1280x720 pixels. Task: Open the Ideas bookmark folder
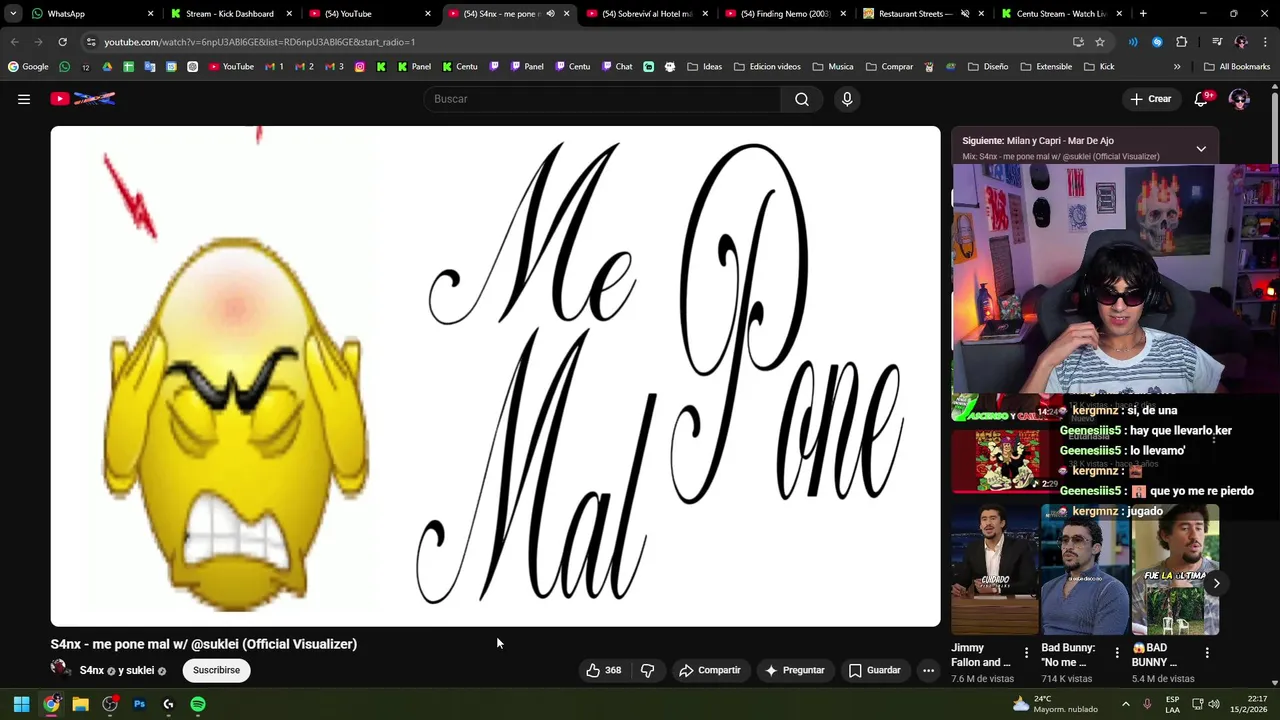(x=705, y=67)
